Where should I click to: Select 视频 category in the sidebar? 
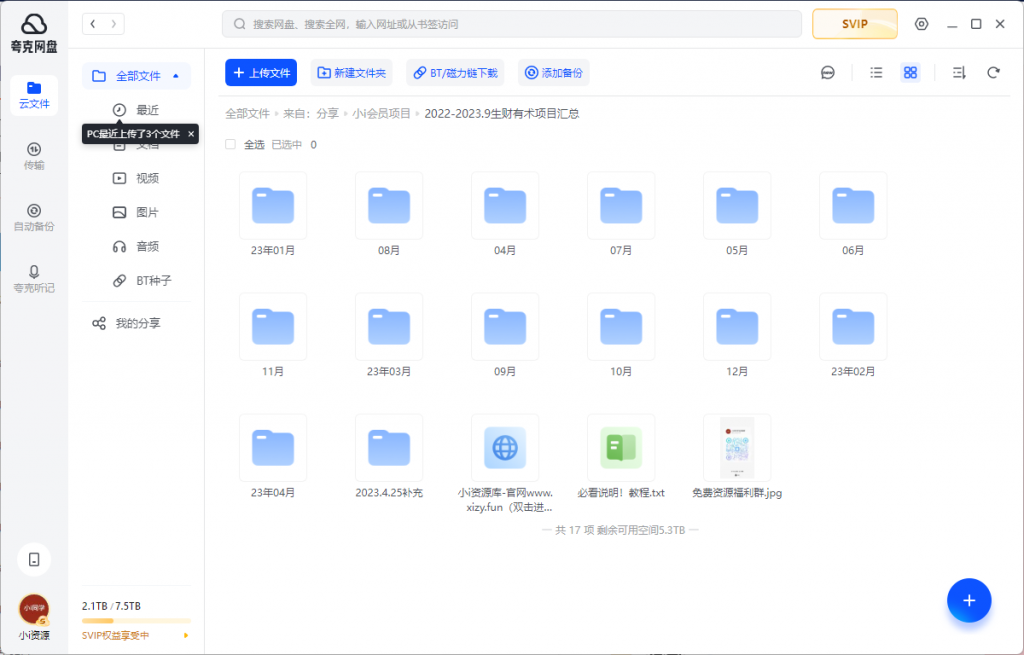click(x=146, y=178)
